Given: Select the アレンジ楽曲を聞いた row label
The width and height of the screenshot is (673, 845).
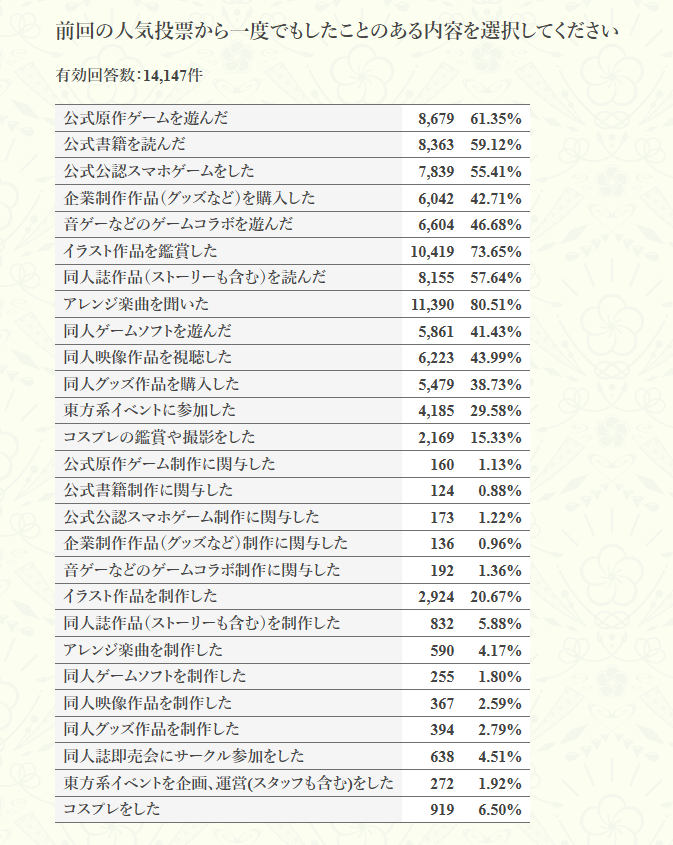Looking at the screenshot, I should pos(135,304).
